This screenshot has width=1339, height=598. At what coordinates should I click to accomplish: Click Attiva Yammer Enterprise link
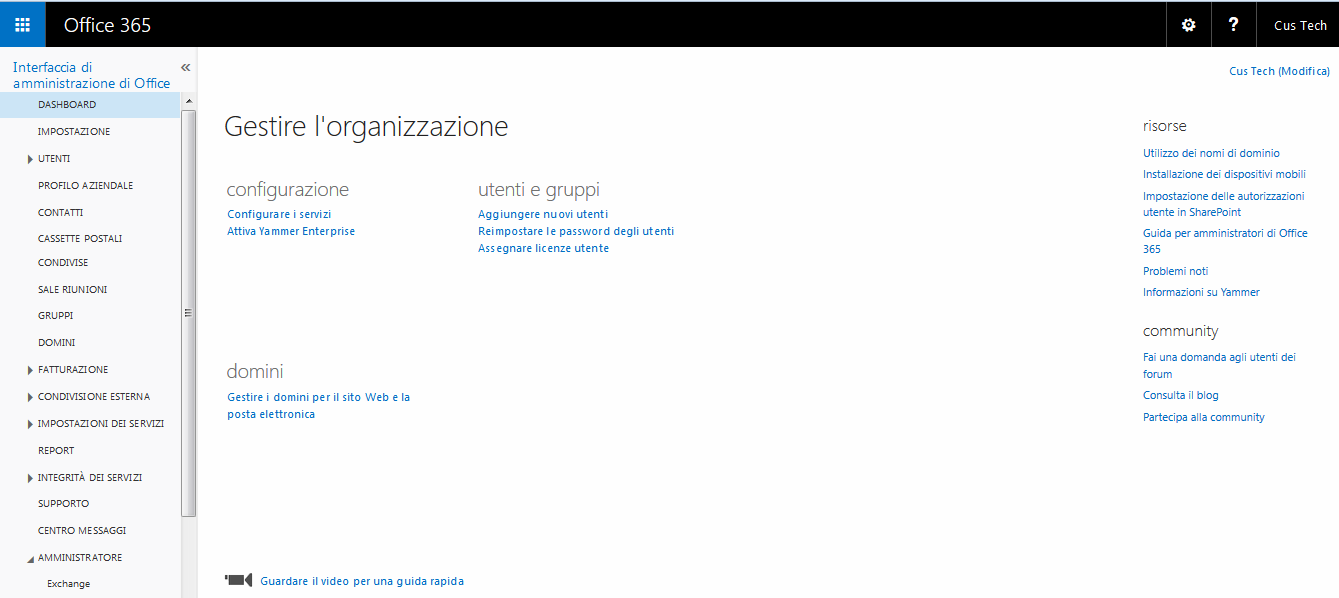coord(291,231)
